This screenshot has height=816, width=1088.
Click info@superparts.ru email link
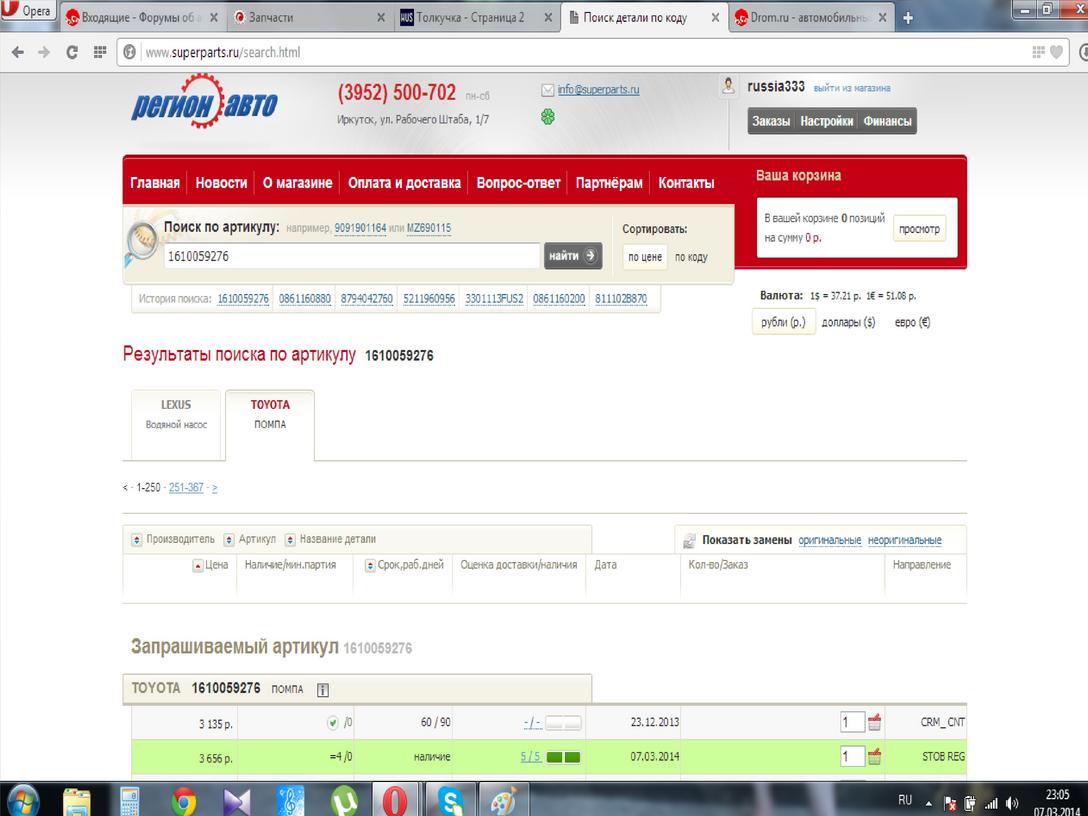(599, 90)
